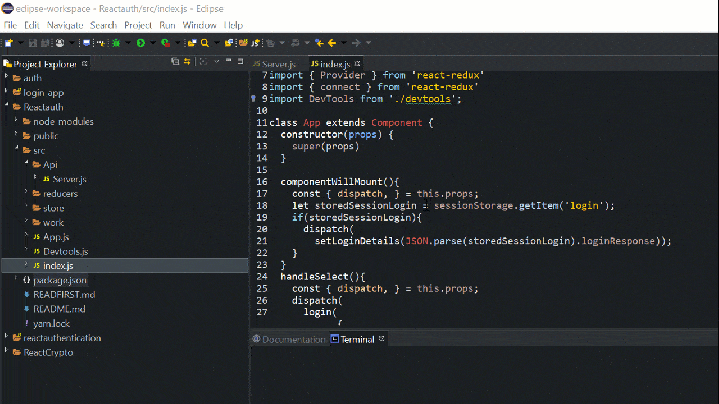Expand the reactauthentication project
Viewport: 719px width, 404px height.
(x=6, y=337)
